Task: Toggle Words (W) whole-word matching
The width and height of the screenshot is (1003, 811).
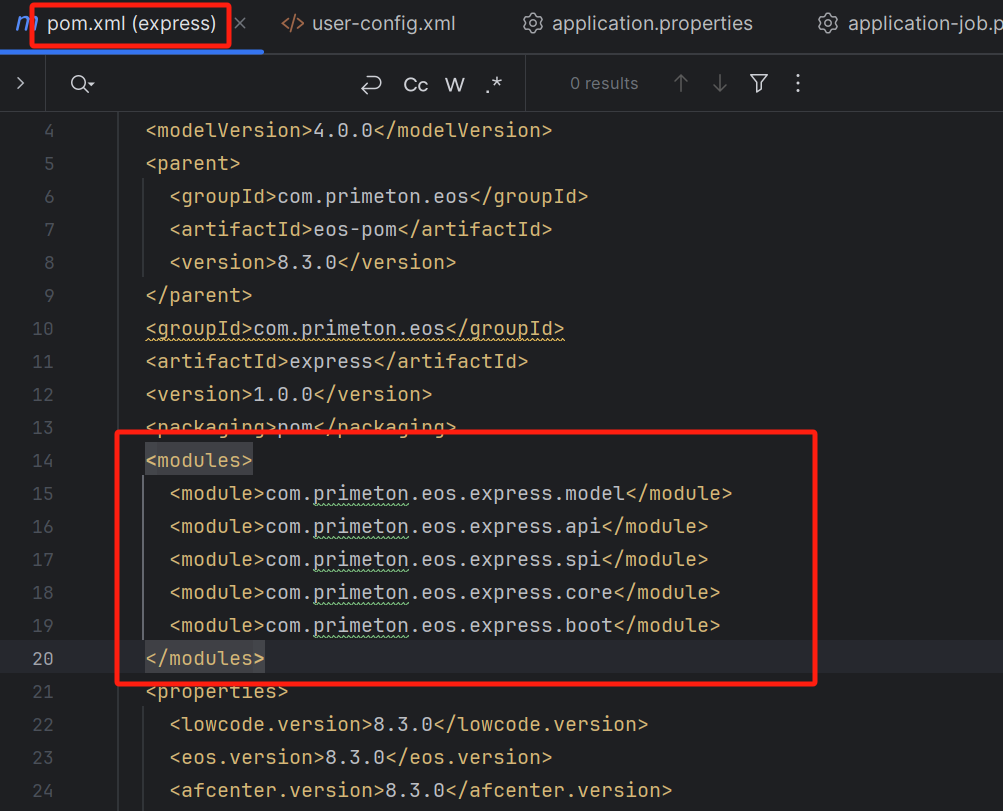Action: (455, 84)
